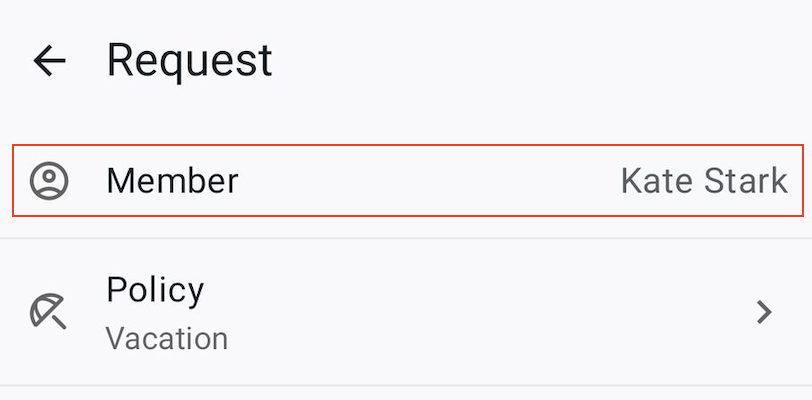Go back from the Request screen

(x=49, y=61)
